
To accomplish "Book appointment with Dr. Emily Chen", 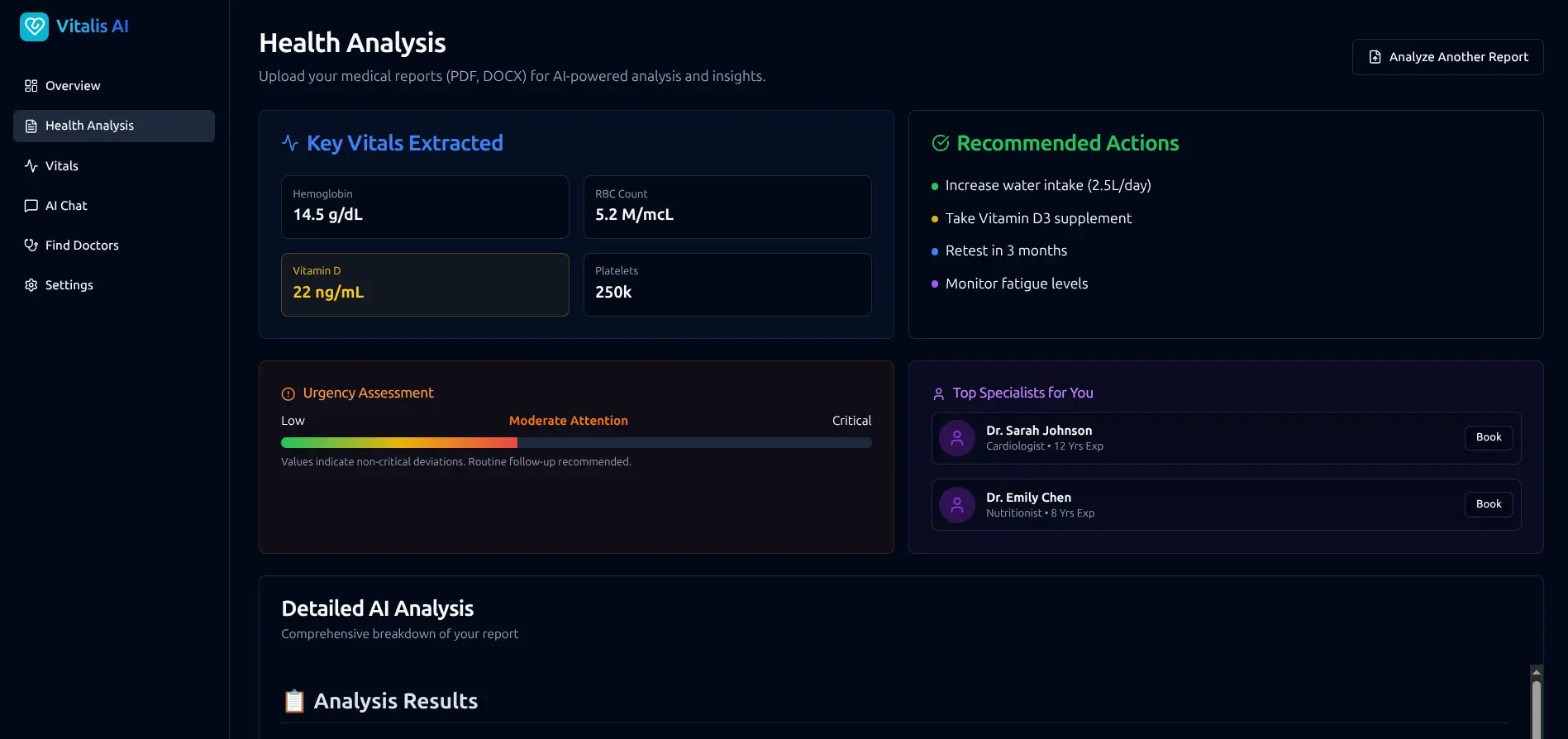I will [x=1488, y=504].
